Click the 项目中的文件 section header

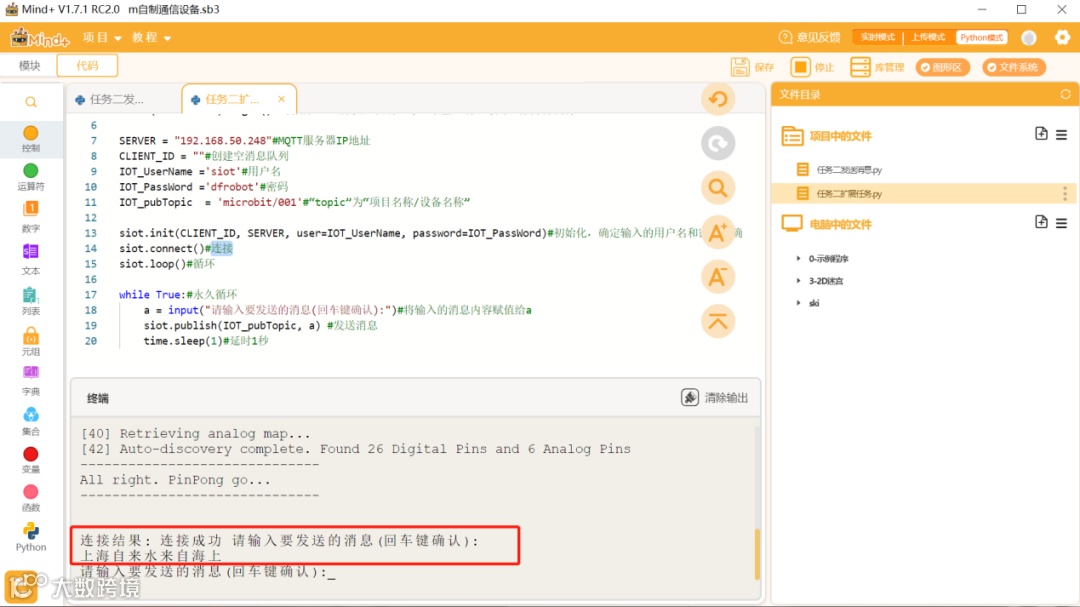click(840, 136)
